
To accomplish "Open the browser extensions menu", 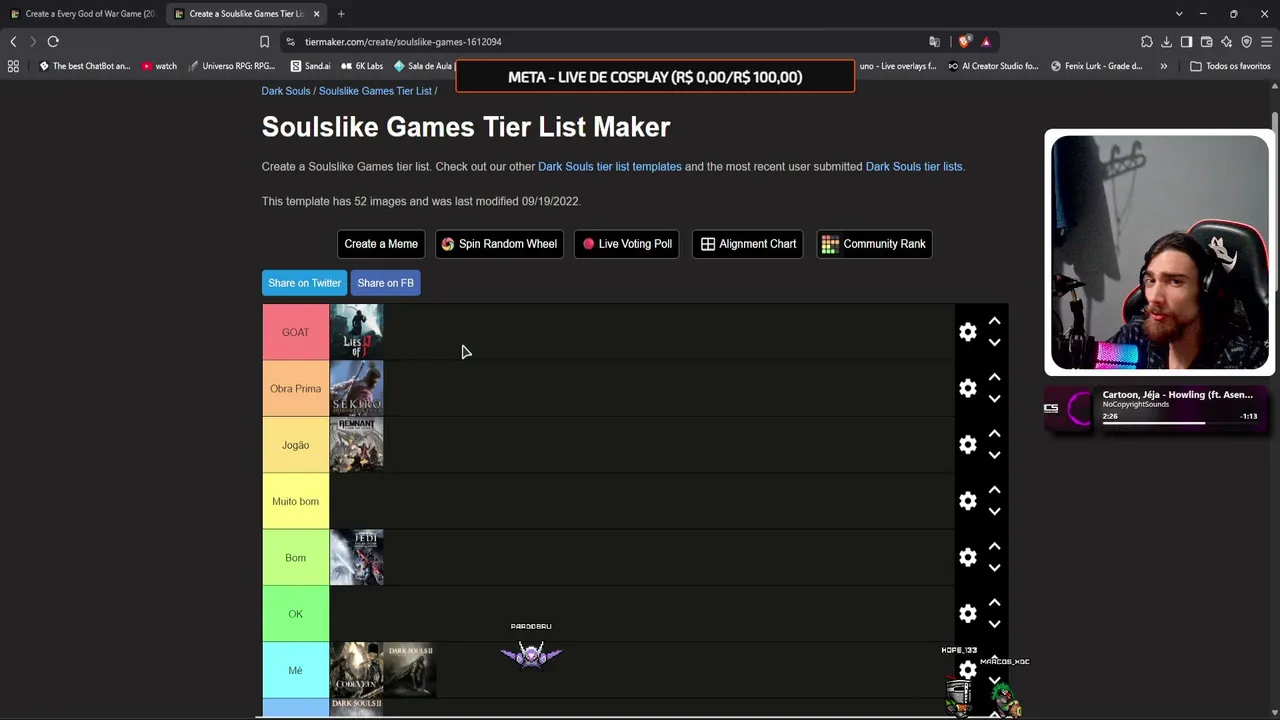I will point(1146,42).
